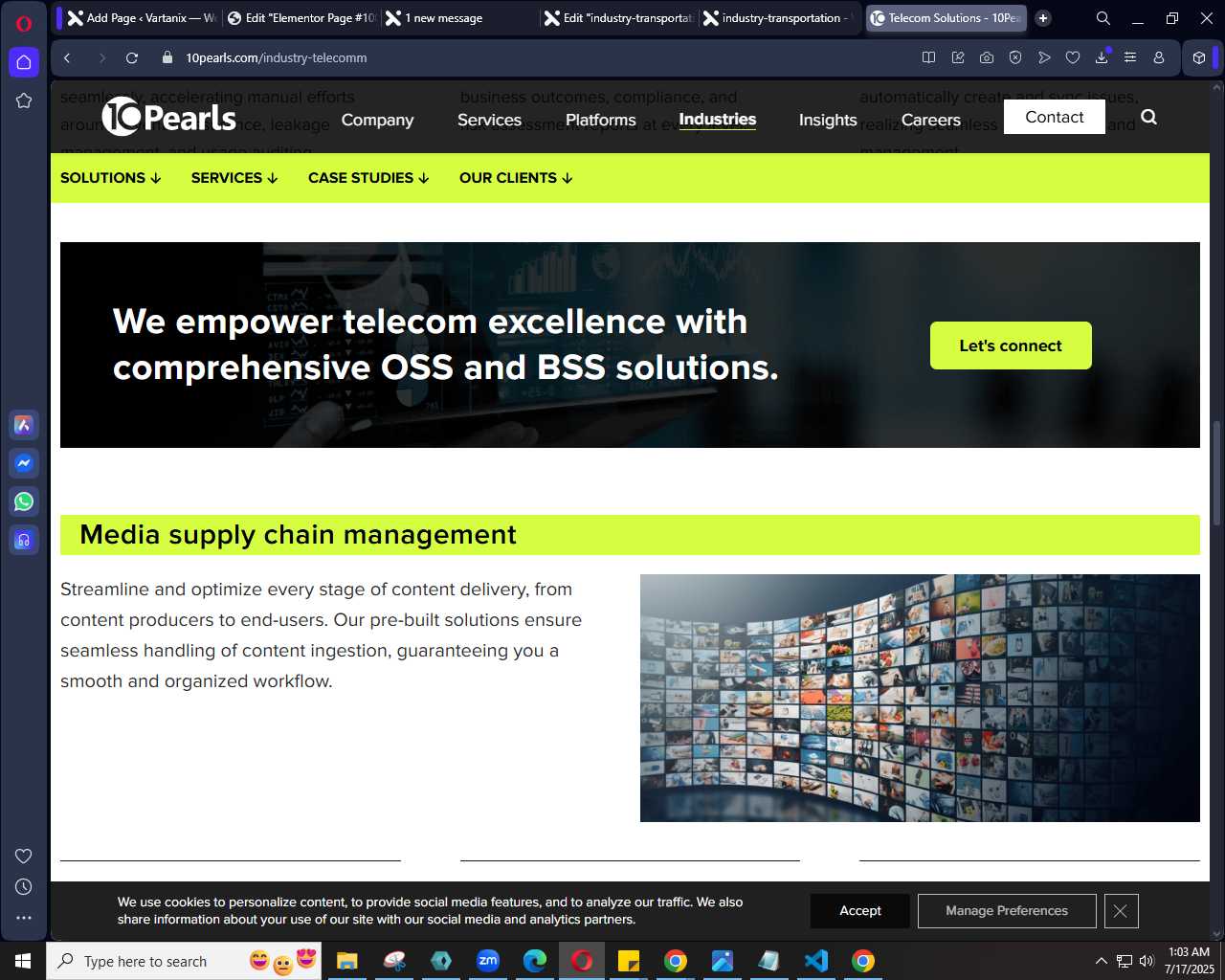Click the media wall image
Viewport: 1225px width, 980px height.
point(920,698)
